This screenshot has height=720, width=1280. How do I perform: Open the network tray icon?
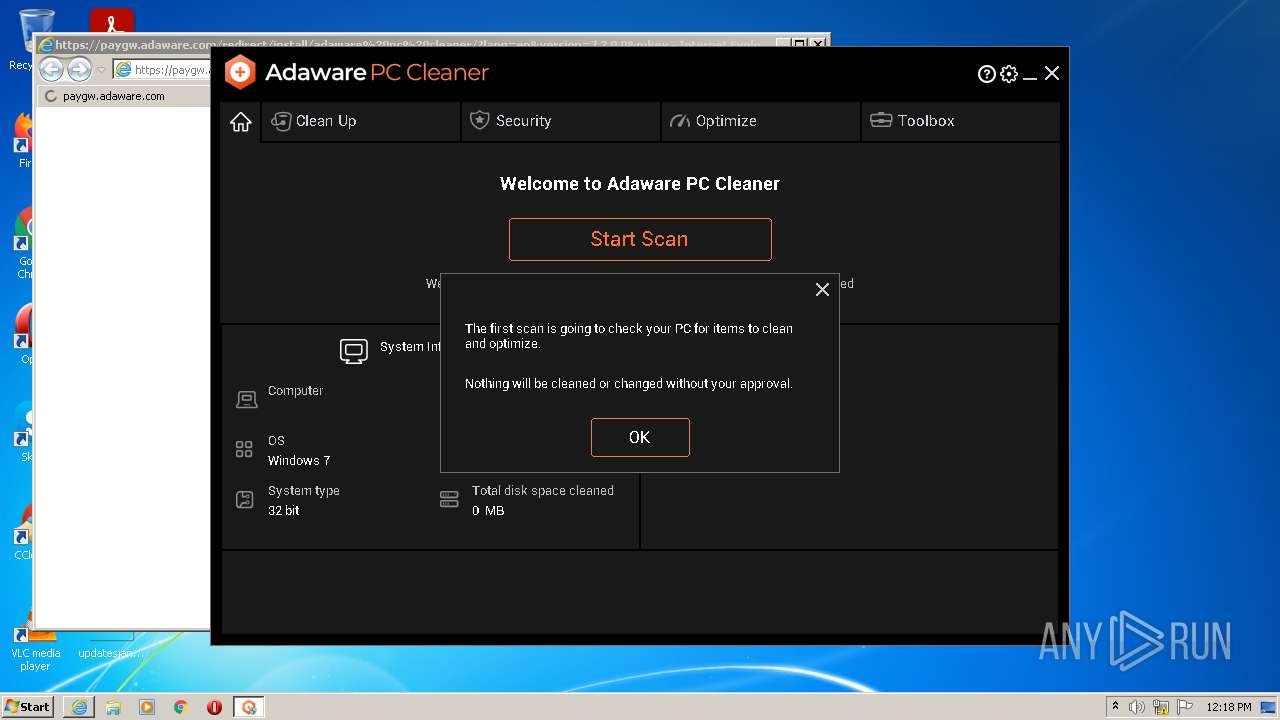click(1161, 707)
